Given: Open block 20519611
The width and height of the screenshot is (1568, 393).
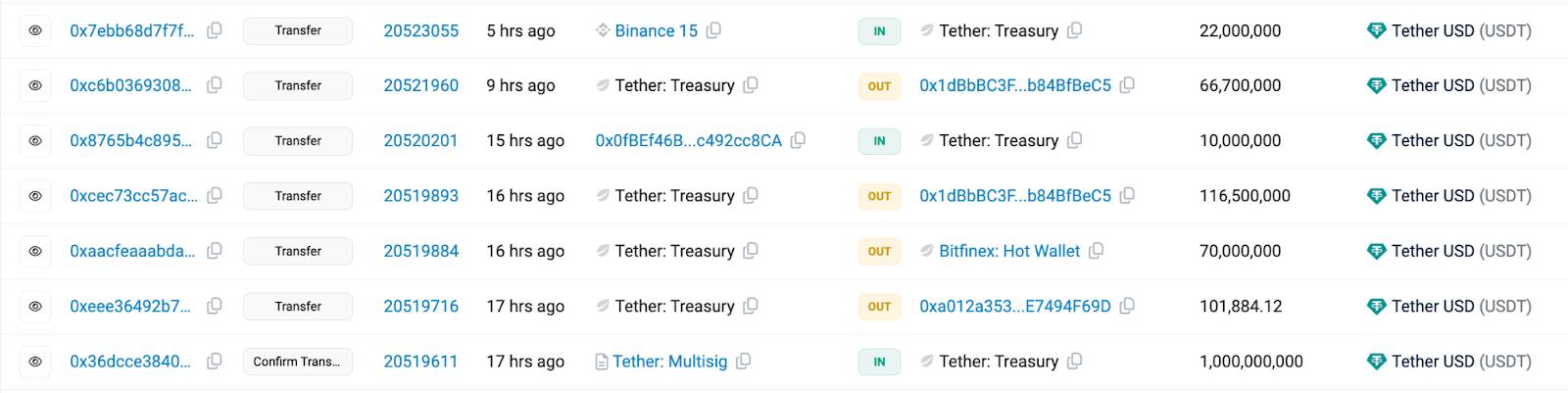Looking at the screenshot, I should coord(420,361).
